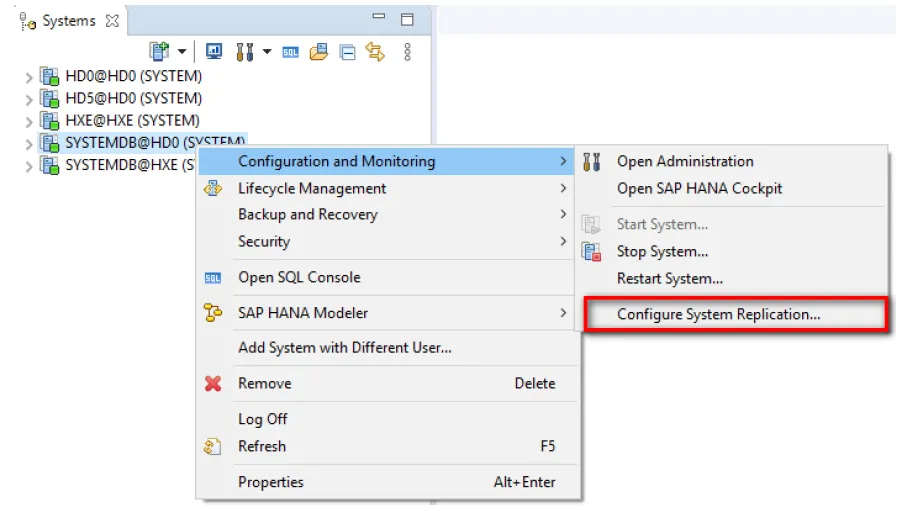Open Properties from the context menu
The width and height of the screenshot is (920, 519).
[386, 482]
